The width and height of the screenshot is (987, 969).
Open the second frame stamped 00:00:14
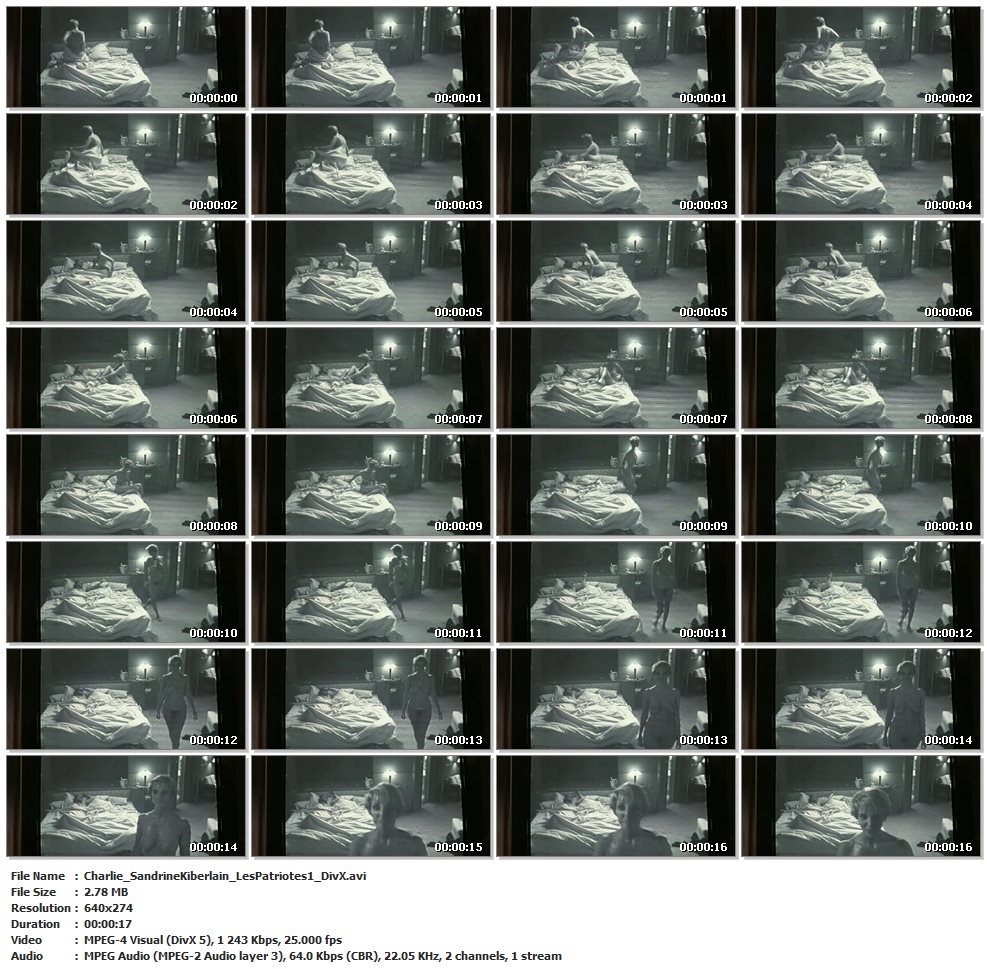pyautogui.click(x=127, y=807)
